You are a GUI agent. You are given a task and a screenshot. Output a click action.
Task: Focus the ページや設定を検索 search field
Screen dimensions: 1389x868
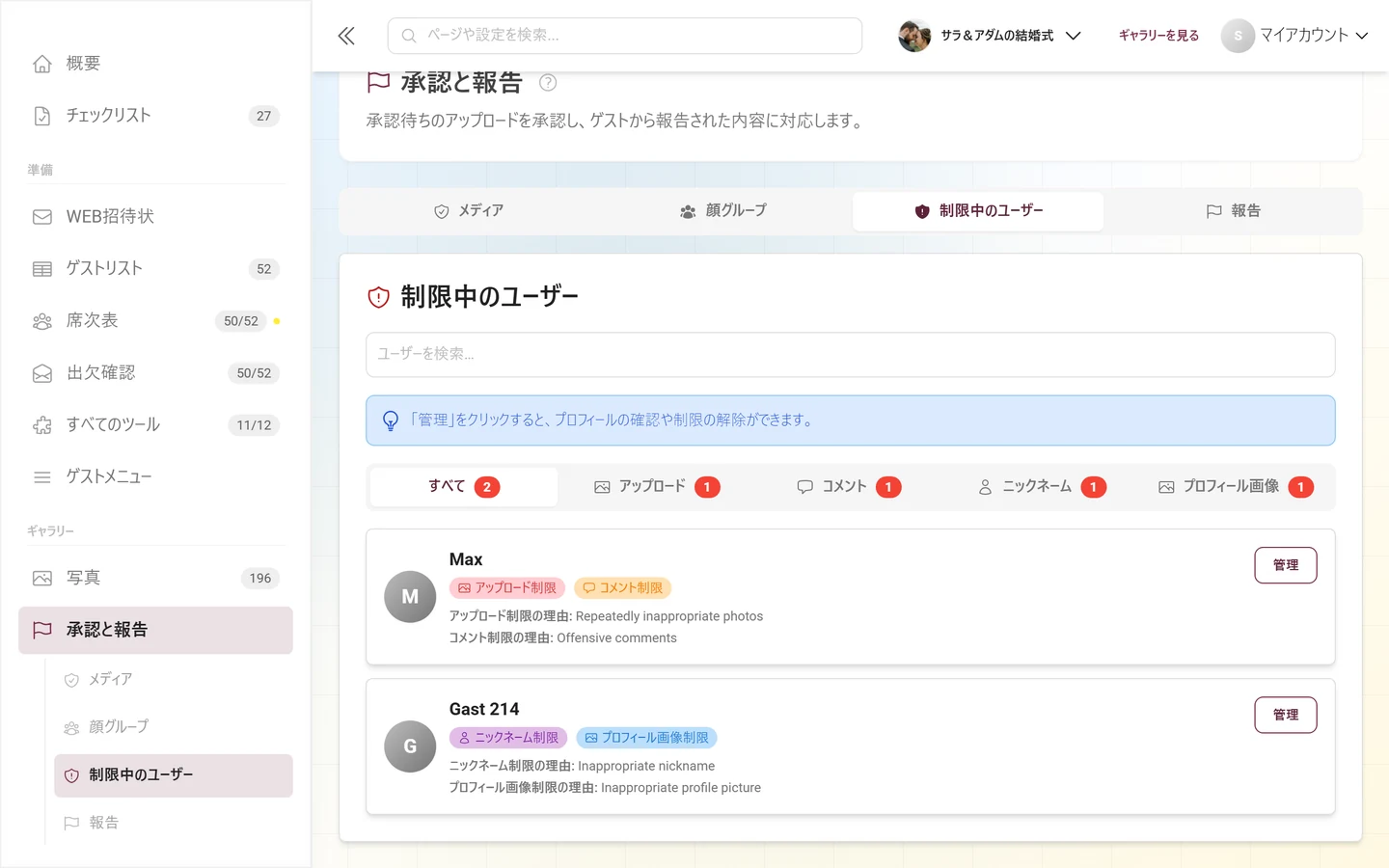coord(625,36)
